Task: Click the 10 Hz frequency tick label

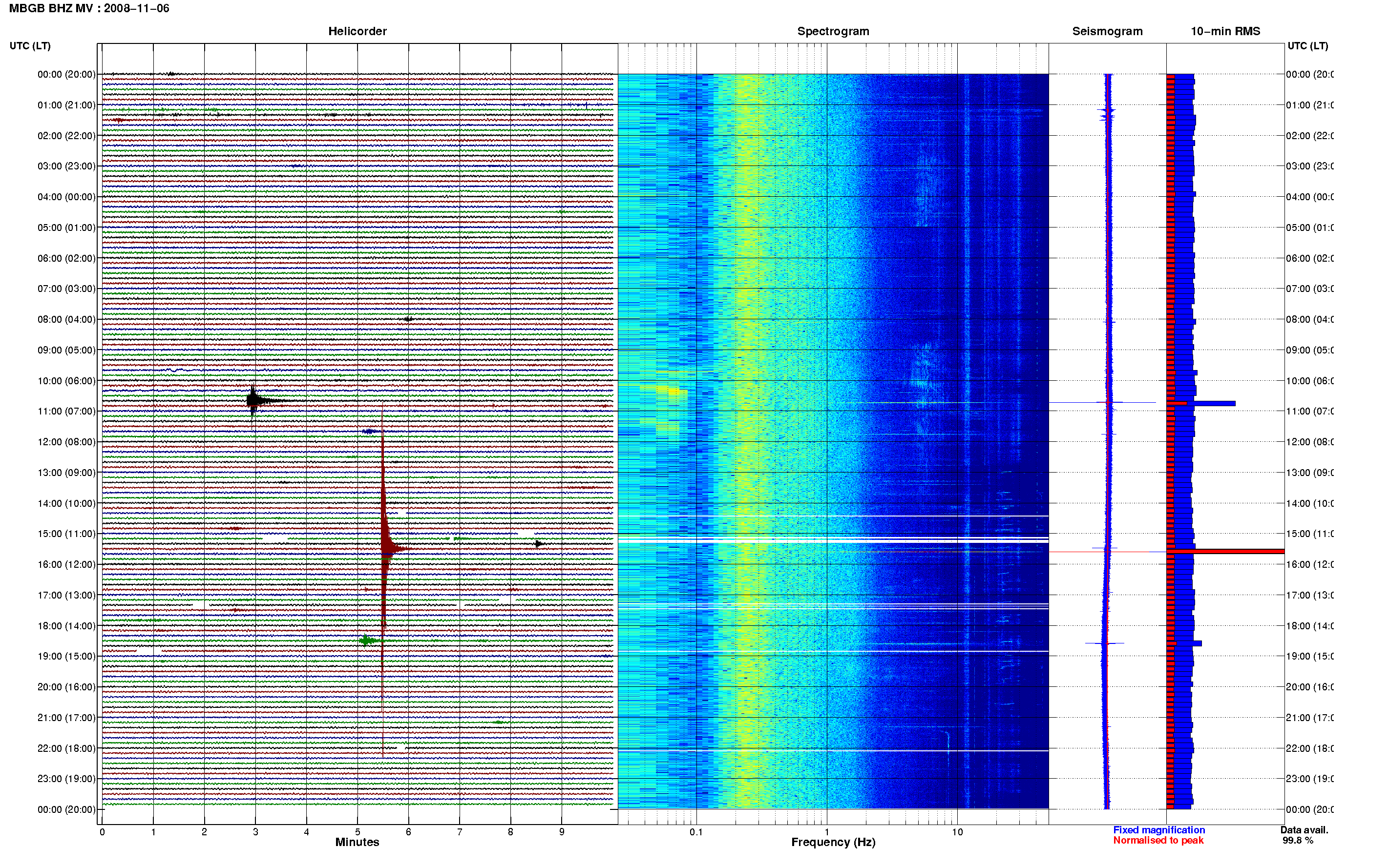Action: point(957,832)
